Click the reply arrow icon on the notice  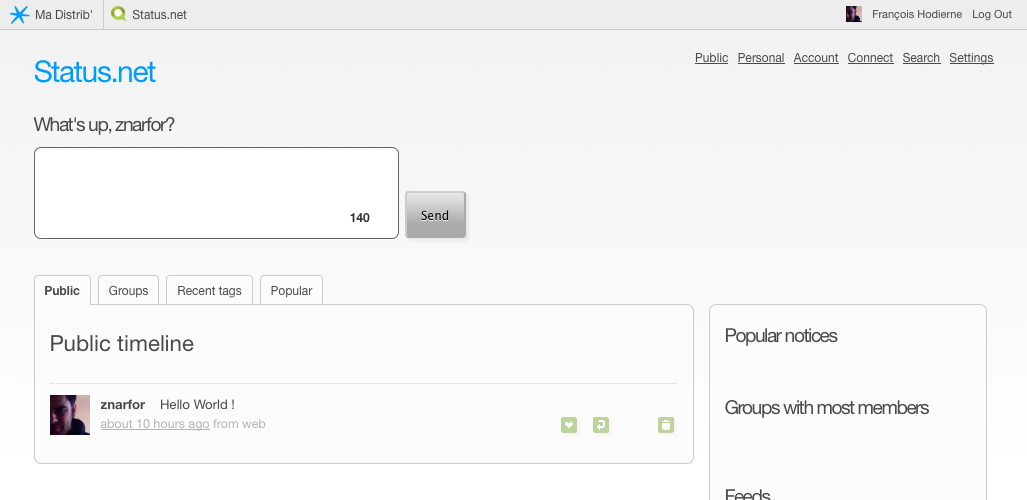[x=600, y=425]
